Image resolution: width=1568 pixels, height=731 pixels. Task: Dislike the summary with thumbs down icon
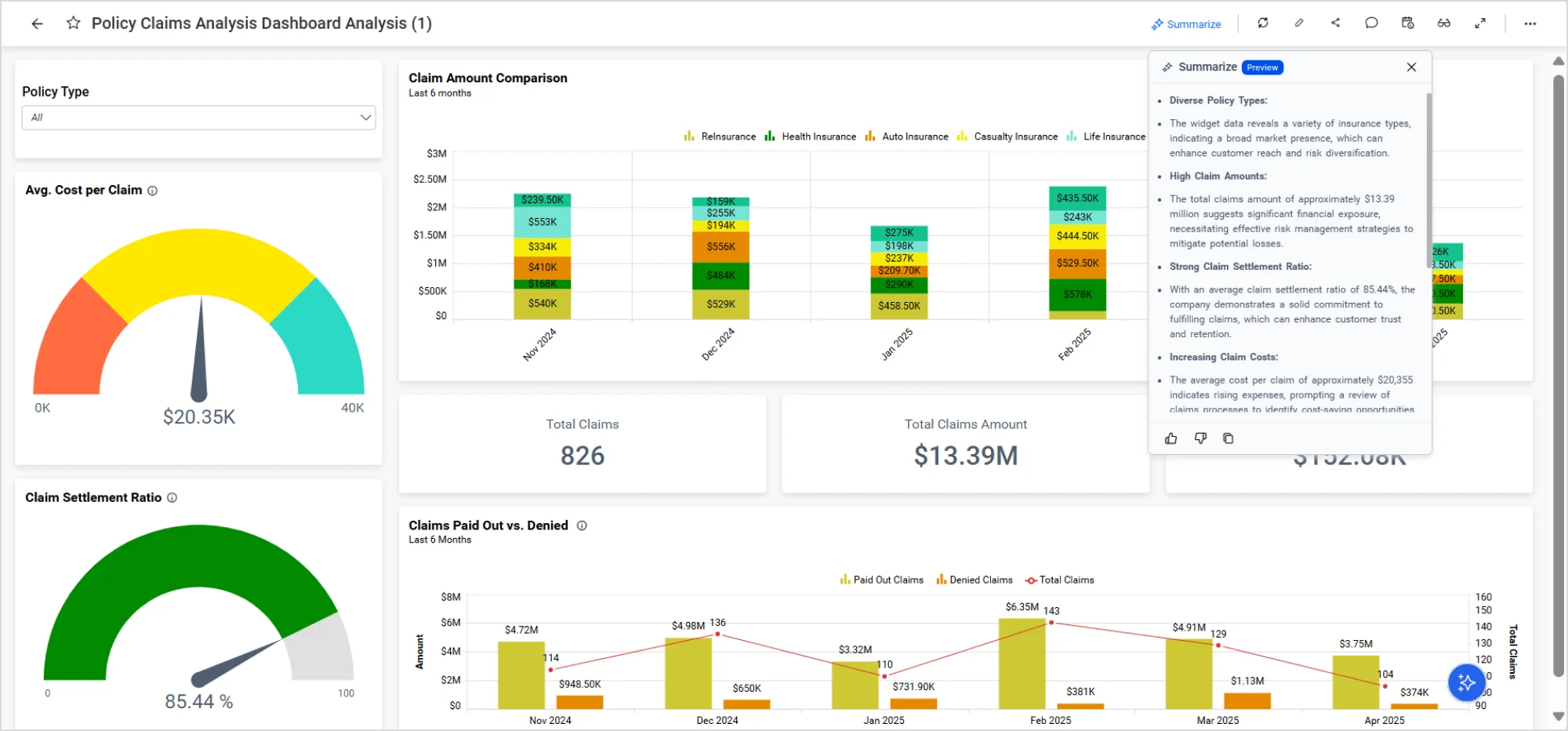[x=1200, y=438]
